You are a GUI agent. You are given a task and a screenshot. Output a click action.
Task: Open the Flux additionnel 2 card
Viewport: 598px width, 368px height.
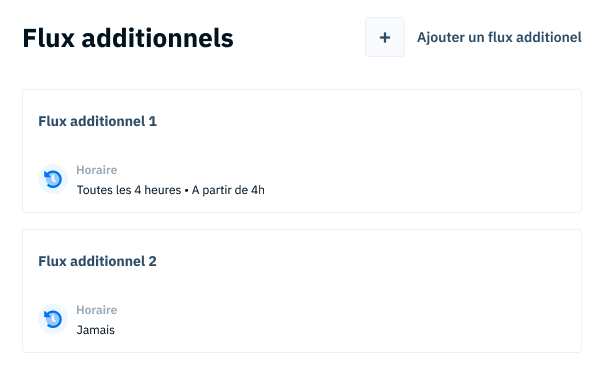(x=302, y=291)
